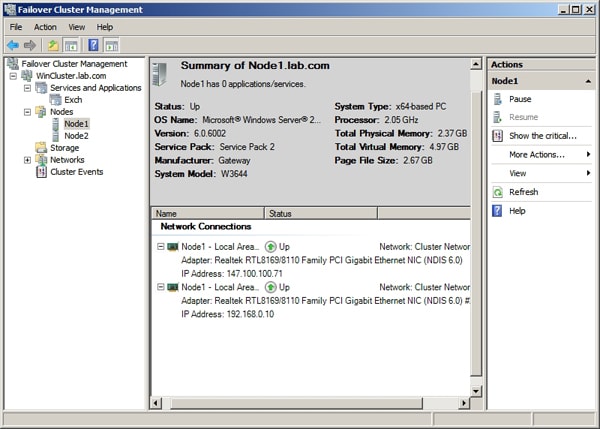Screen dimensions: 600x429
Task: Click Show the critical... action
Action: click(x=543, y=136)
